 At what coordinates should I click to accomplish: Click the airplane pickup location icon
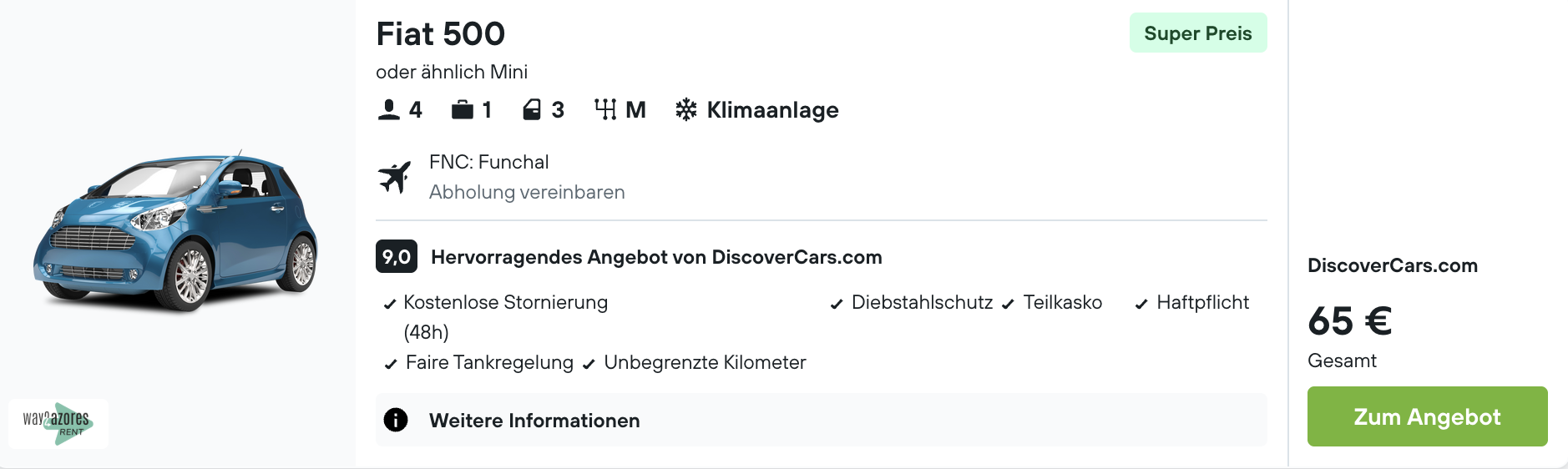point(395,177)
